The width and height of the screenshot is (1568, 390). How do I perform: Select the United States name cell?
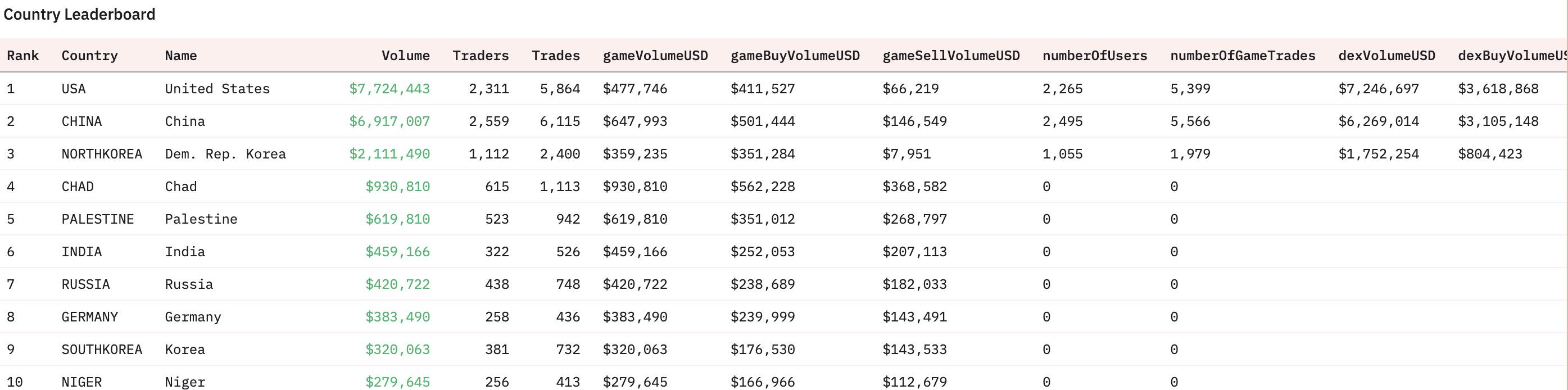217,89
